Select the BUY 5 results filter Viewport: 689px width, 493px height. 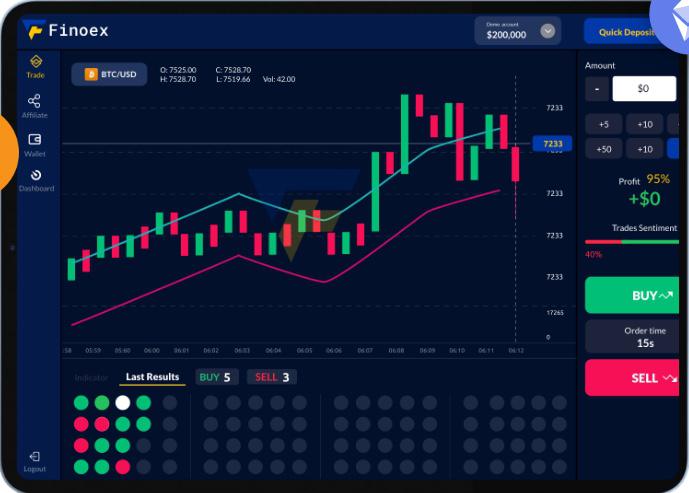tap(215, 377)
